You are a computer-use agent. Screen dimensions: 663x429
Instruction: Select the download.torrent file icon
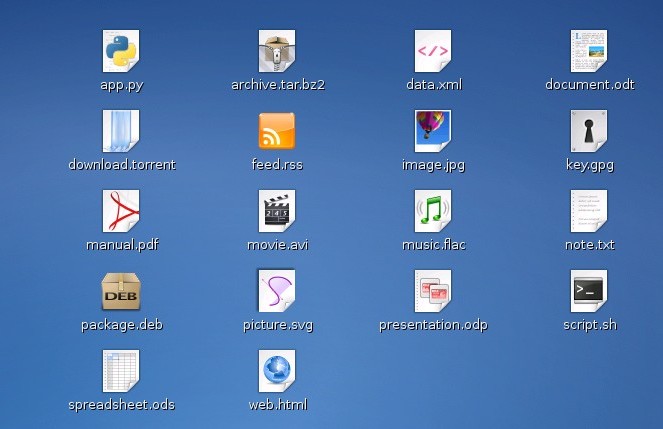121,130
